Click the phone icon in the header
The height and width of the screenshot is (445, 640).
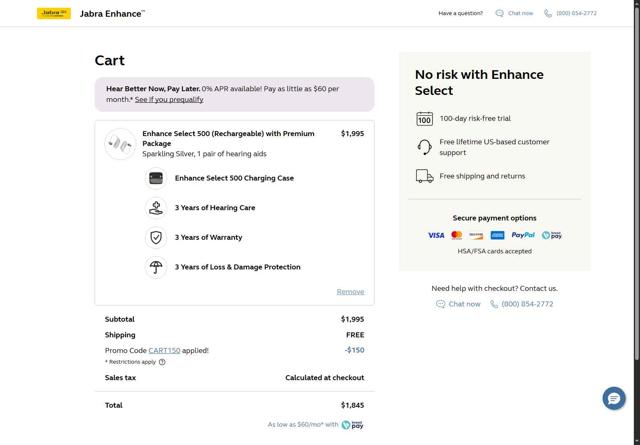(x=548, y=13)
